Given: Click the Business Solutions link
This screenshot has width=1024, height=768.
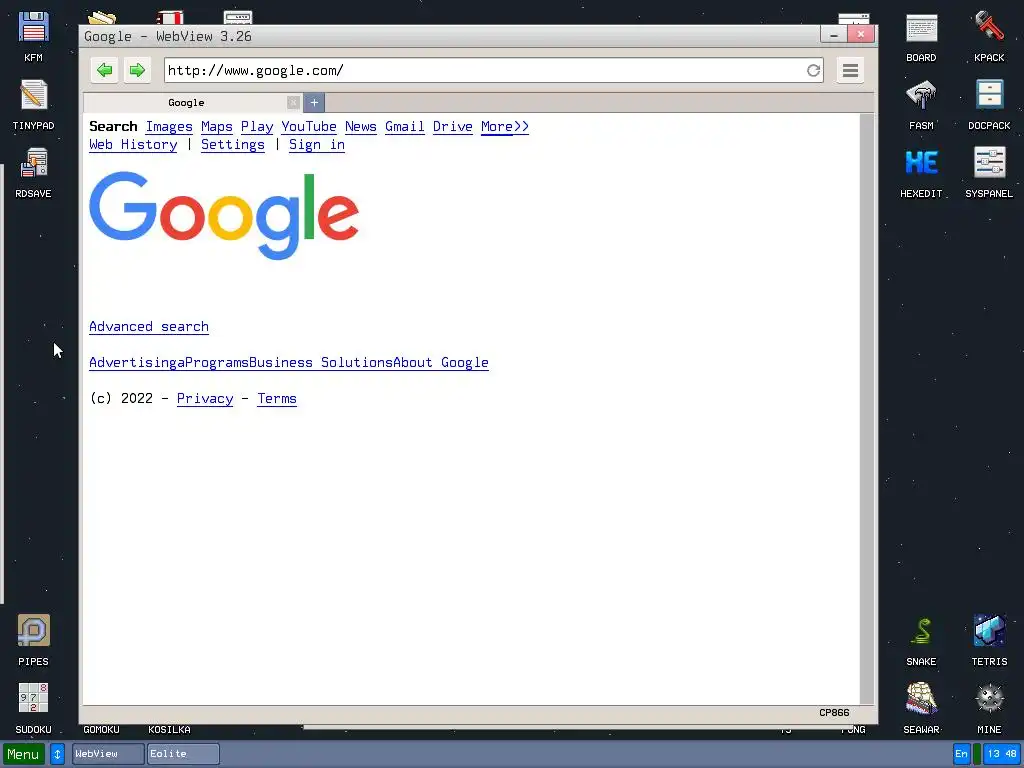Looking at the screenshot, I should click(321, 362).
